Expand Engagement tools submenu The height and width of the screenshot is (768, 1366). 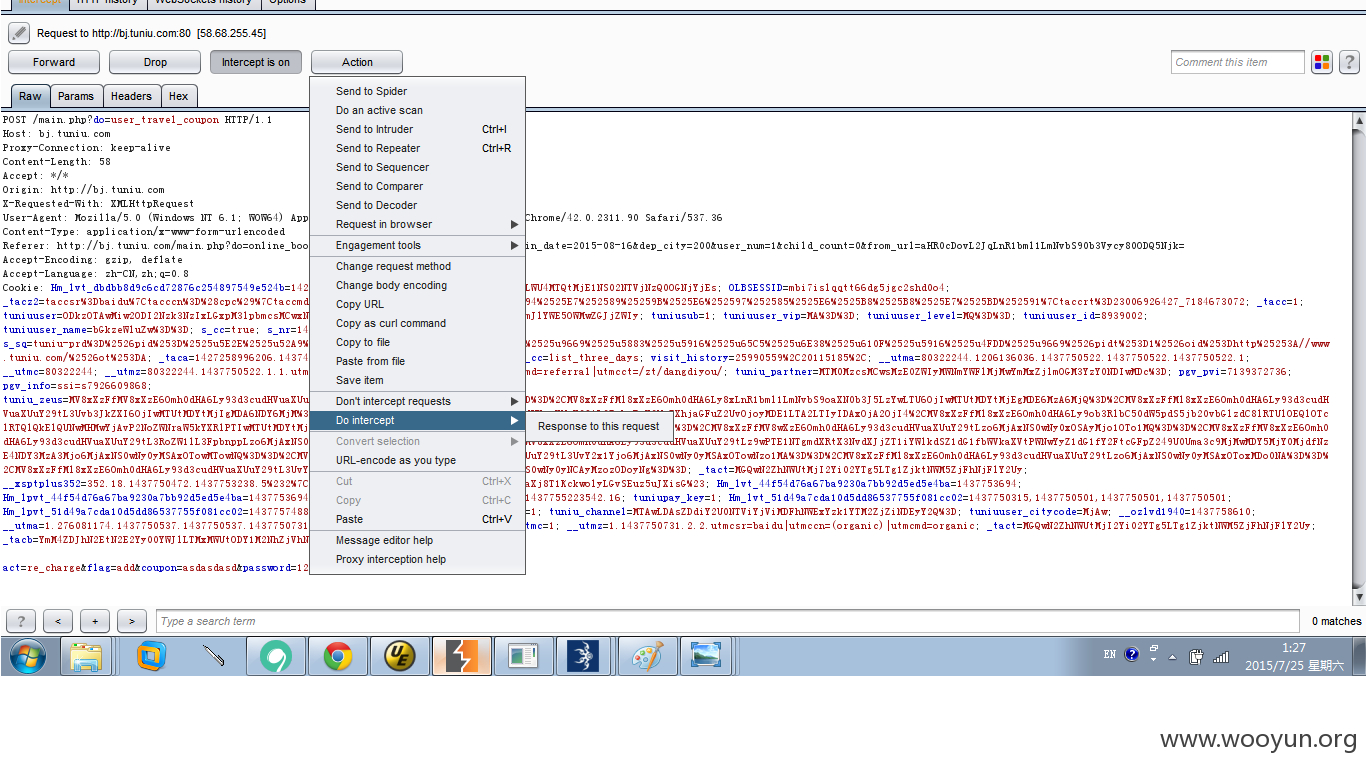point(417,245)
